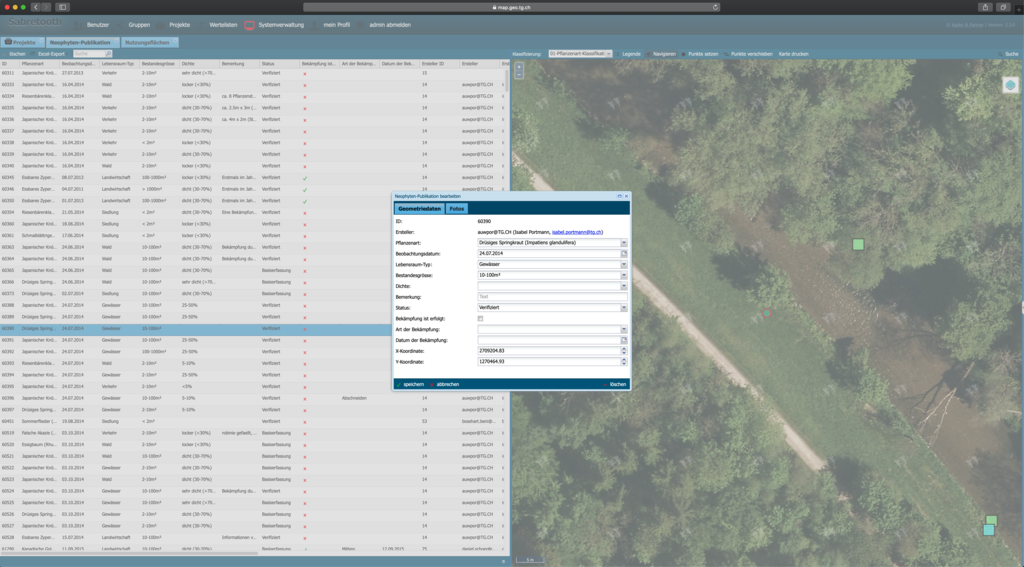Open the Benutzer menu

pyautogui.click(x=98, y=25)
